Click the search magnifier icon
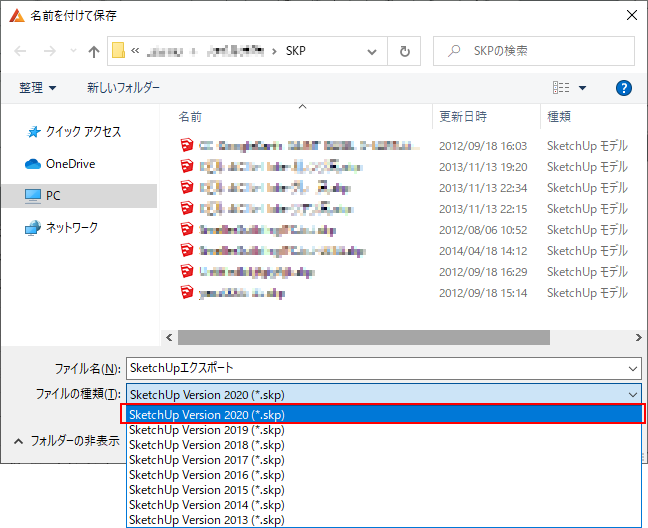 click(x=454, y=51)
